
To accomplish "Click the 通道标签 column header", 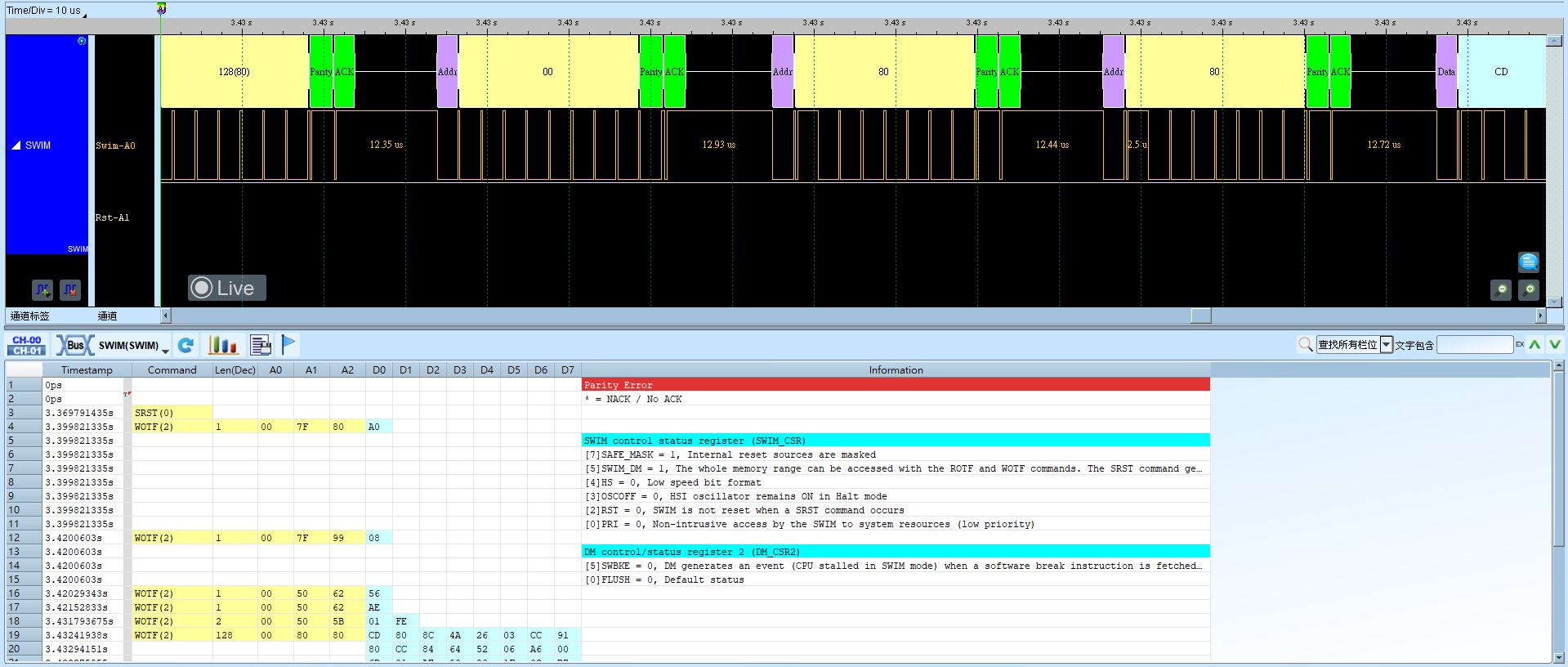I will pos(29,316).
